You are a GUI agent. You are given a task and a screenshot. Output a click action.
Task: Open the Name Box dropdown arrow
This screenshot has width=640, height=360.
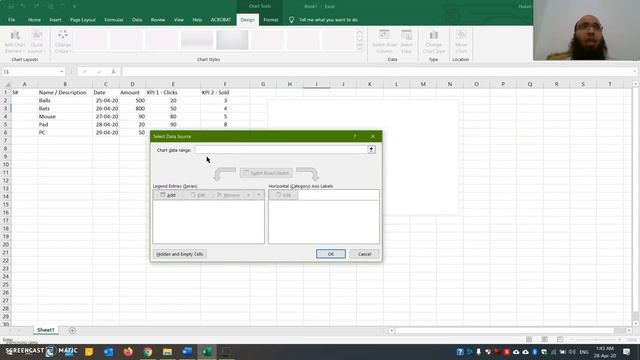click(x=62, y=72)
